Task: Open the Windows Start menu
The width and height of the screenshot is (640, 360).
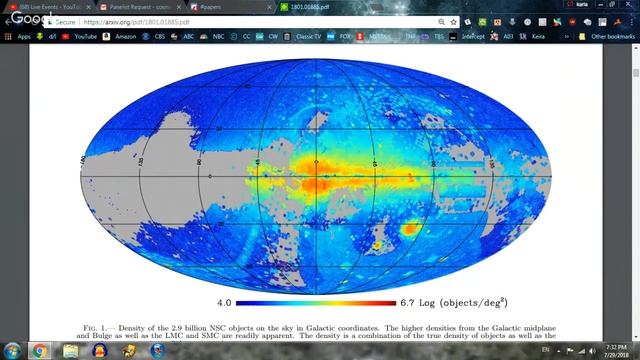Action: tap(12, 351)
